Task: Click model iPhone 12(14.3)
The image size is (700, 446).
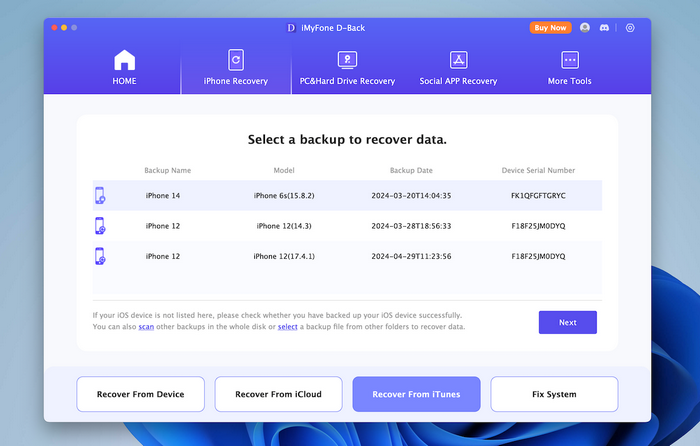Action: tap(284, 226)
